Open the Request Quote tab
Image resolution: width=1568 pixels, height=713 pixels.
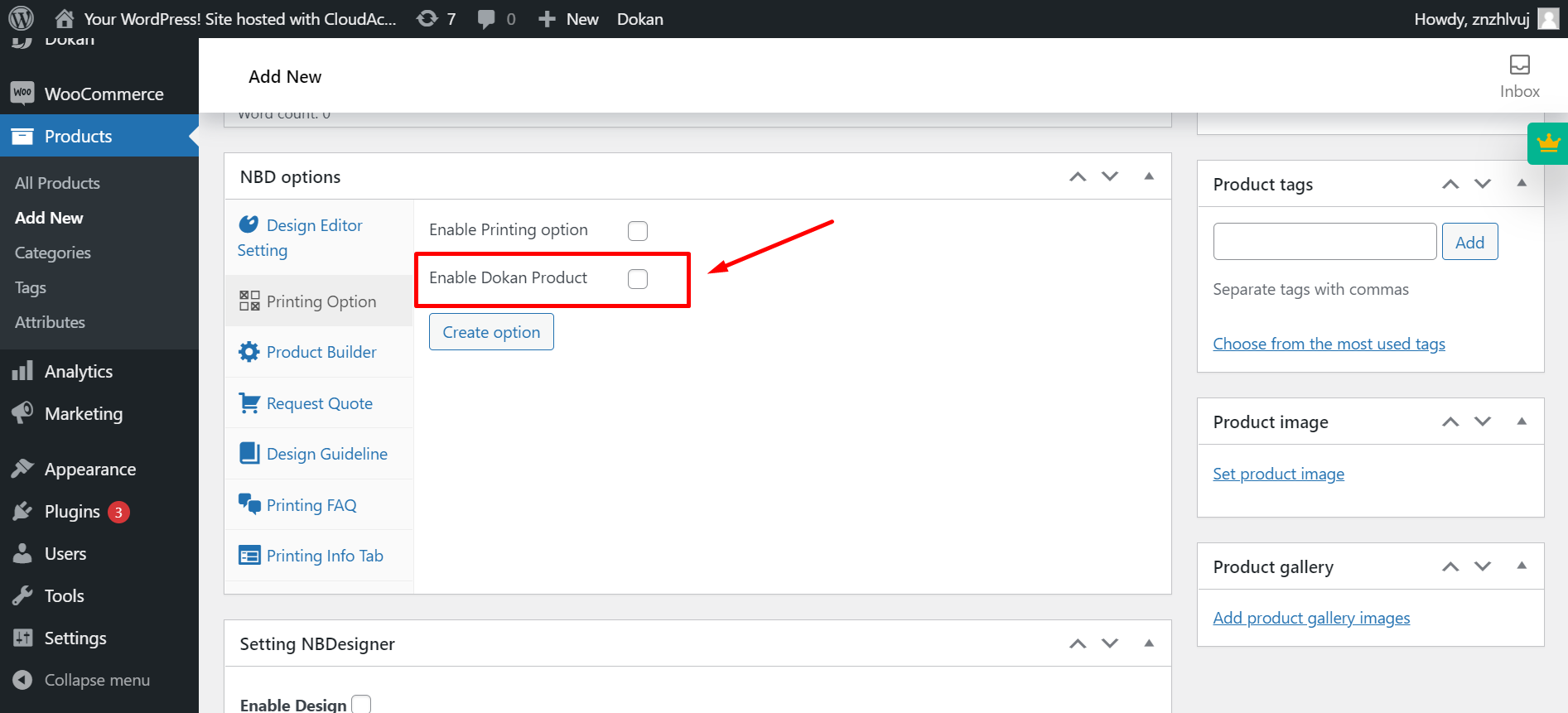[319, 403]
